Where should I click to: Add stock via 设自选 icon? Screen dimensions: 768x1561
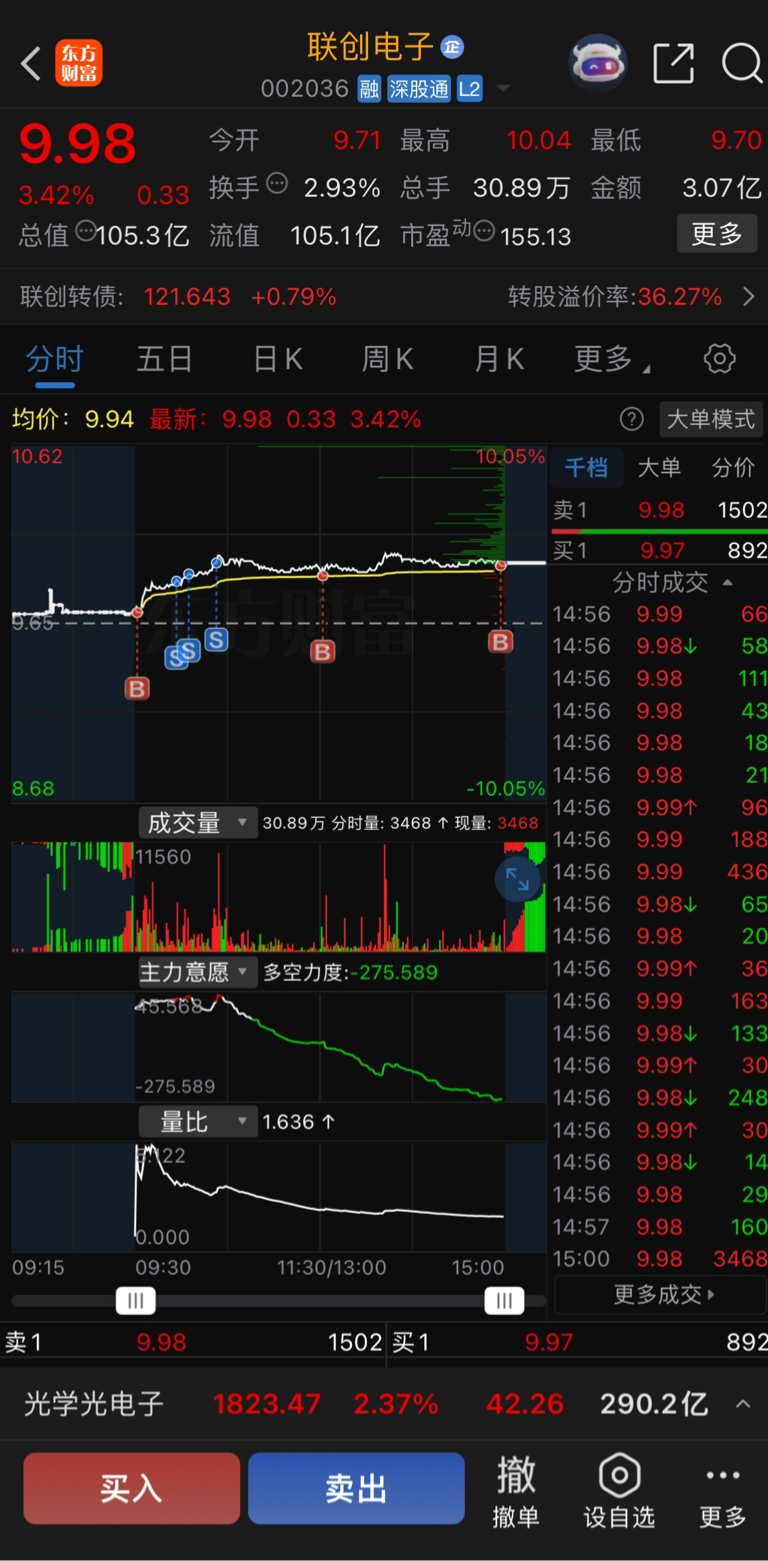(619, 1493)
